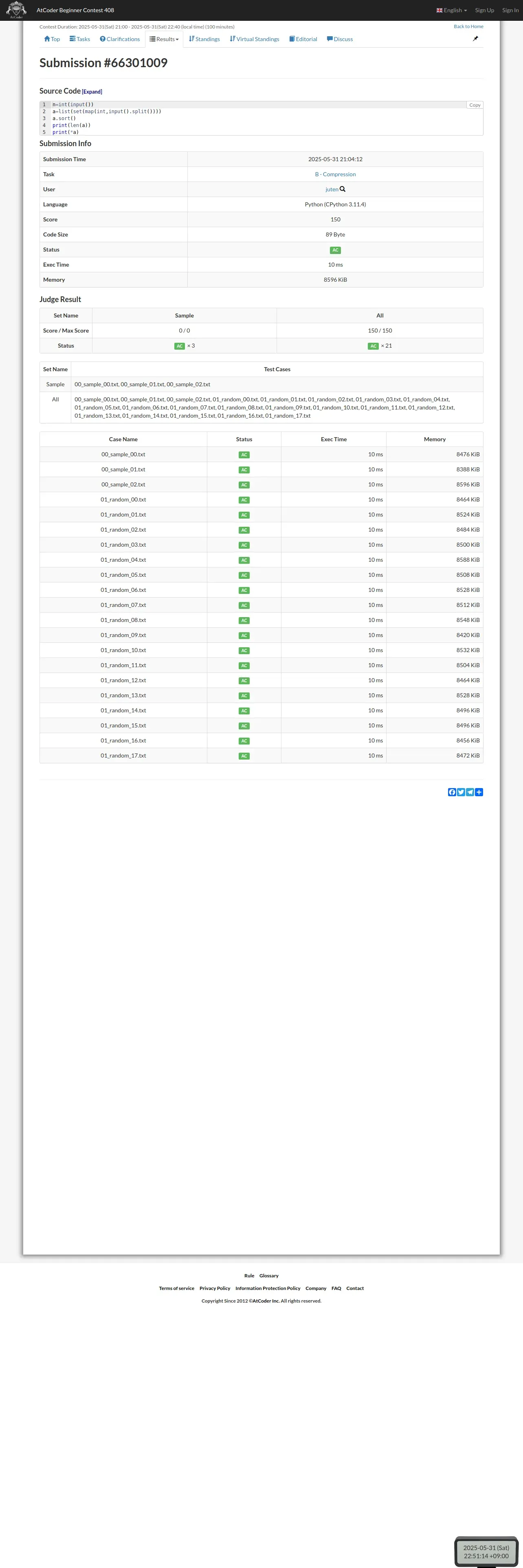The width and height of the screenshot is (523, 1568).
Task: Select the 150 / 150 score cell
Action: click(380, 331)
